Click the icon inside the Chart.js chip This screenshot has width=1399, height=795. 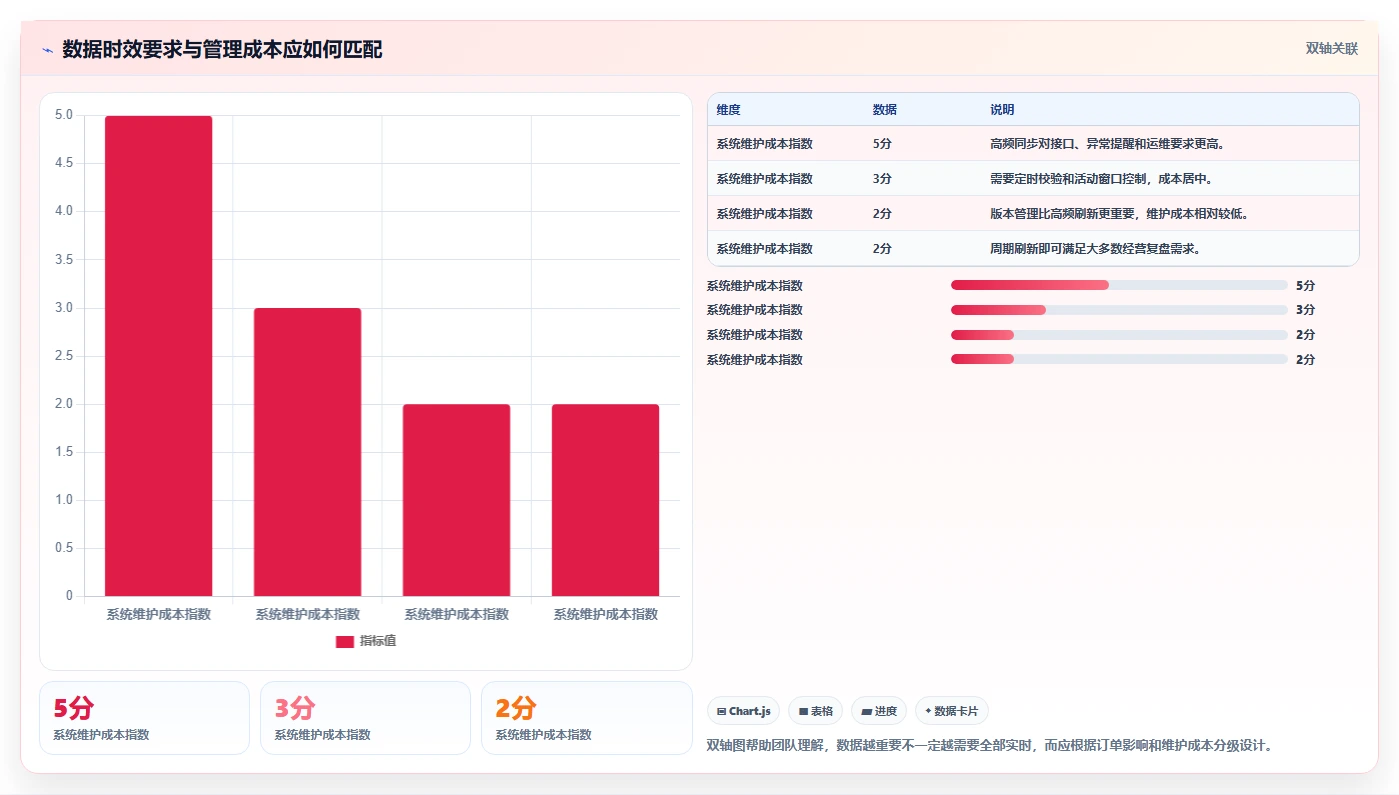721,712
